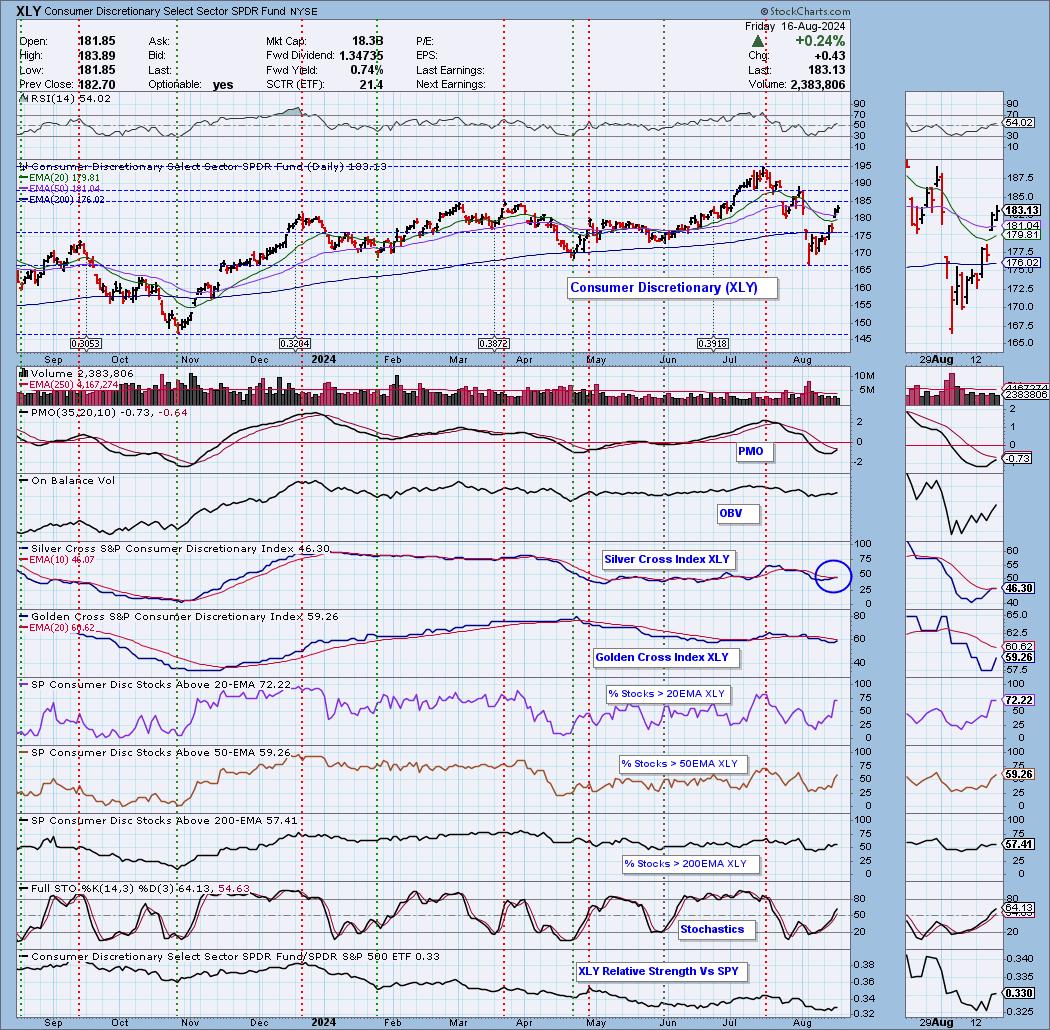Viewport: 1050px width, 1030px height.
Task: Click the Consumer Discretionary (XLY) annotation box
Action: pos(672,288)
